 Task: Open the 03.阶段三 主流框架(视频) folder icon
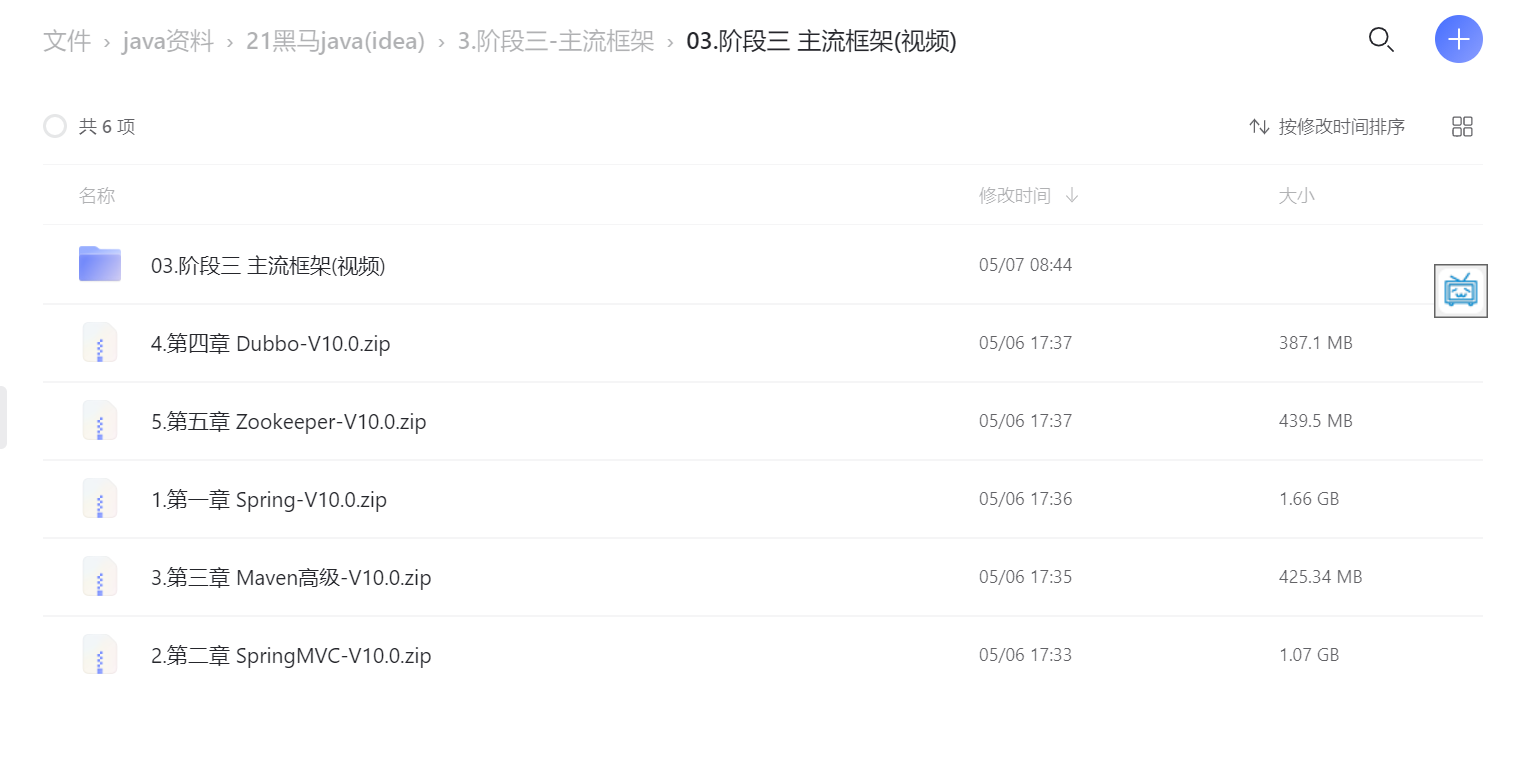(x=100, y=264)
